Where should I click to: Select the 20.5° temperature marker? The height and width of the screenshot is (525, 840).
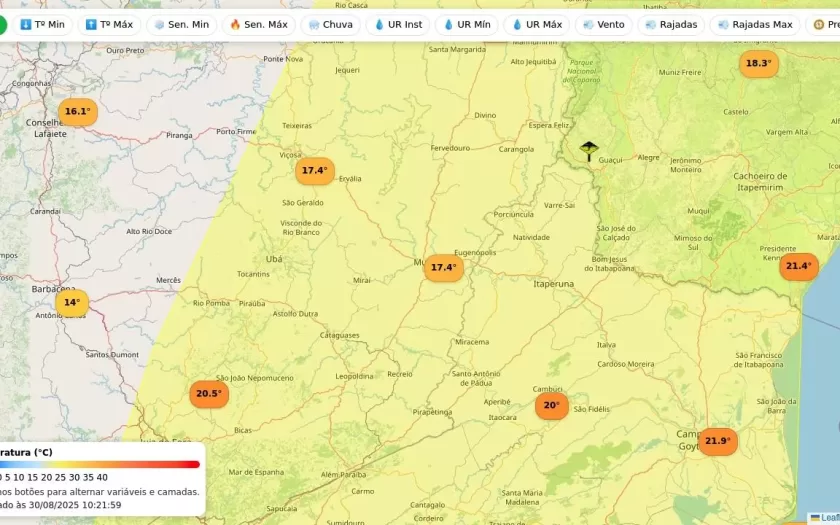pos(209,394)
